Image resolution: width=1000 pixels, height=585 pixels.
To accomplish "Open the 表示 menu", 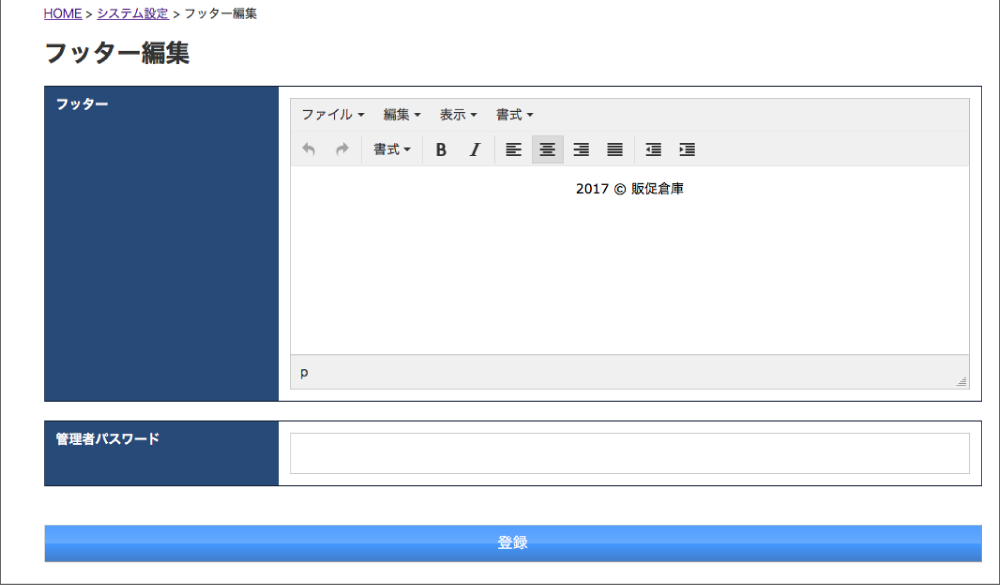I will pos(458,115).
